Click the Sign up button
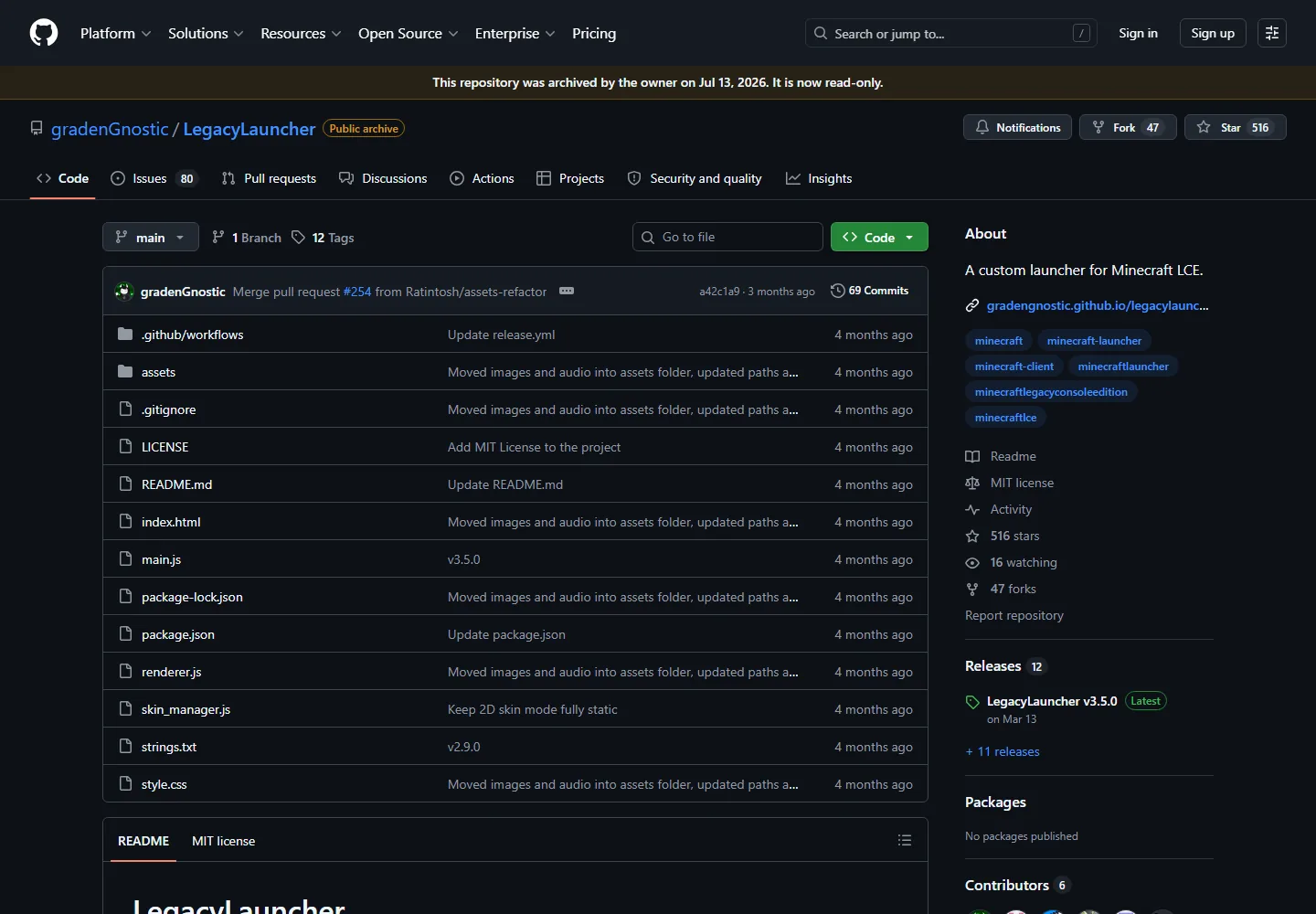The image size is (1316, 914). [x=1213, y=33]
